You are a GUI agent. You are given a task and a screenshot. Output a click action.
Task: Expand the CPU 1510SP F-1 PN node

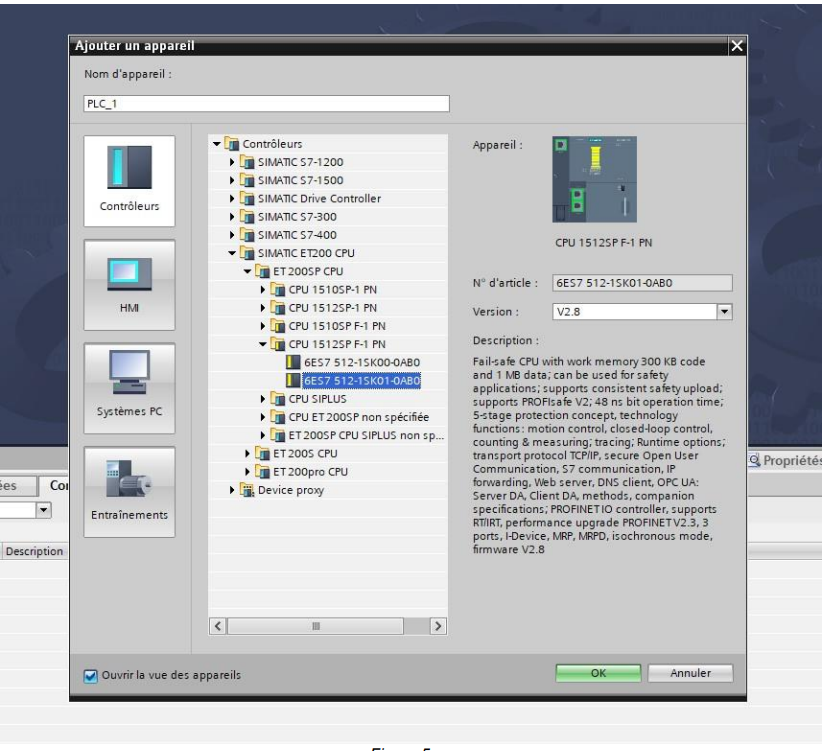coord(263,326)
